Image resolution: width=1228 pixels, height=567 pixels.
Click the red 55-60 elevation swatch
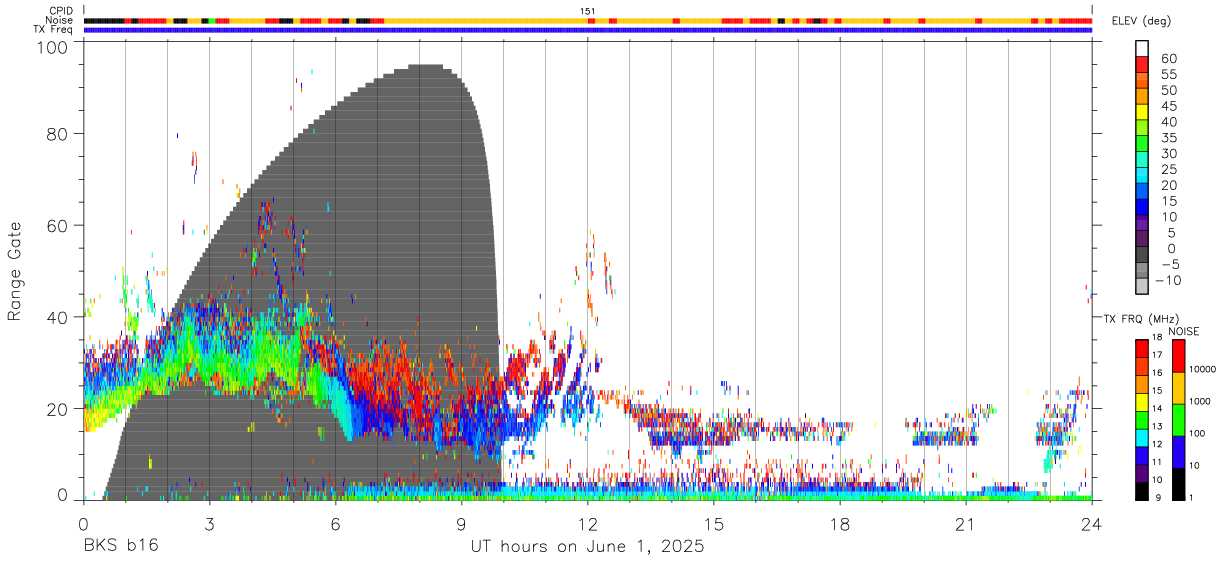[x=1141, y=64]
